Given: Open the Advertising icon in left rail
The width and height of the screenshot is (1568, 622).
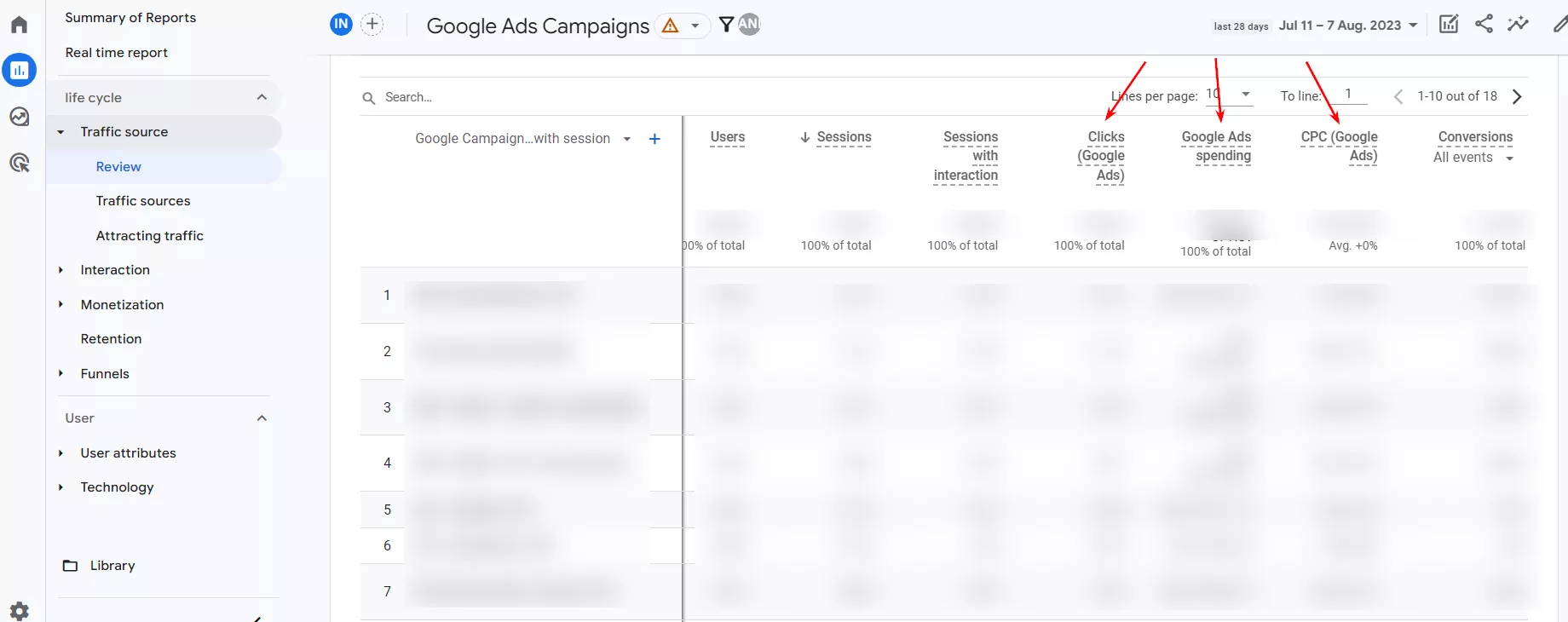Looking at the screenshot, I should 19,163.
